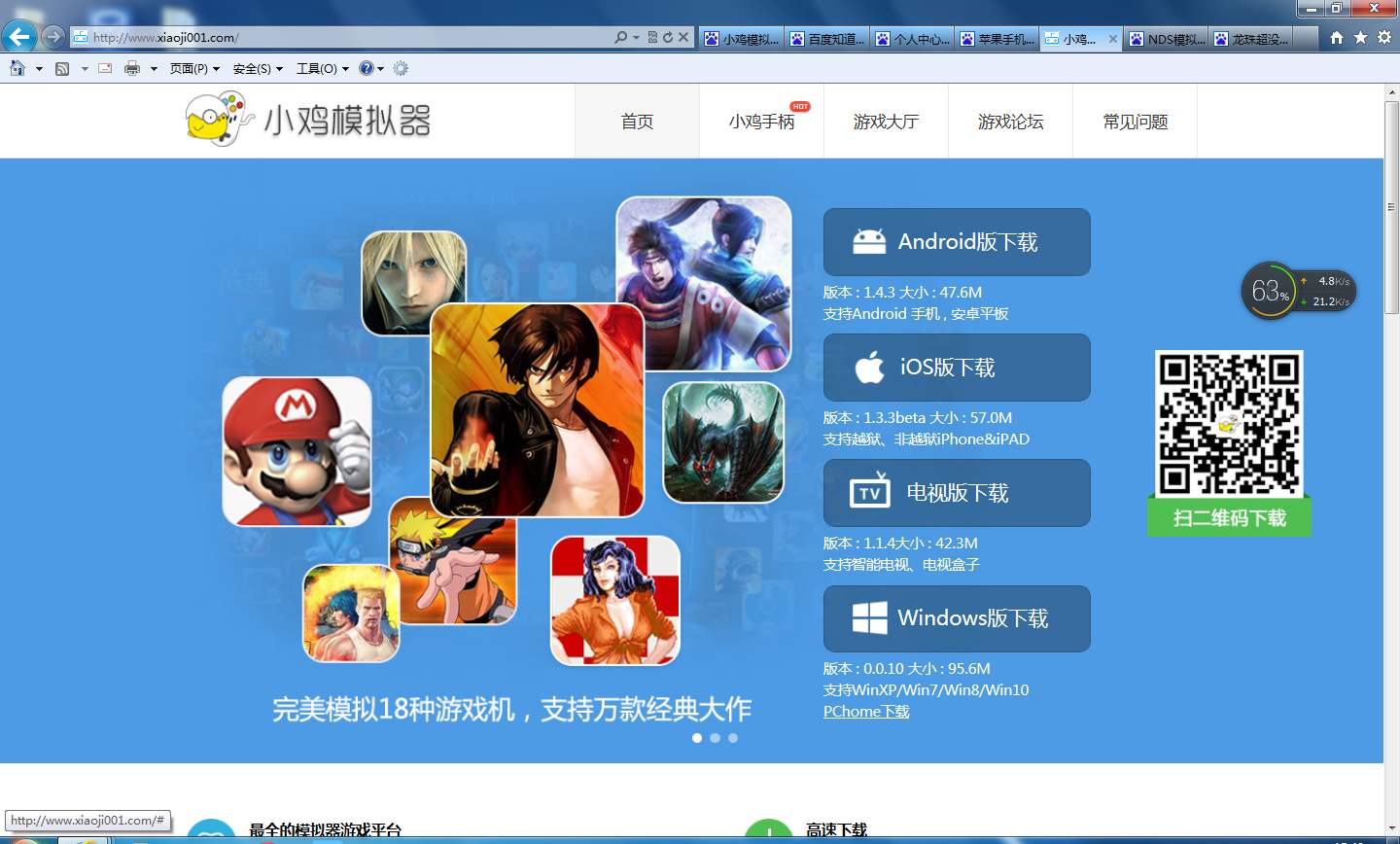Viewport: 1400px width, 844px height.
Task: Open Tools gear at top right corner
Action: 1384,38
